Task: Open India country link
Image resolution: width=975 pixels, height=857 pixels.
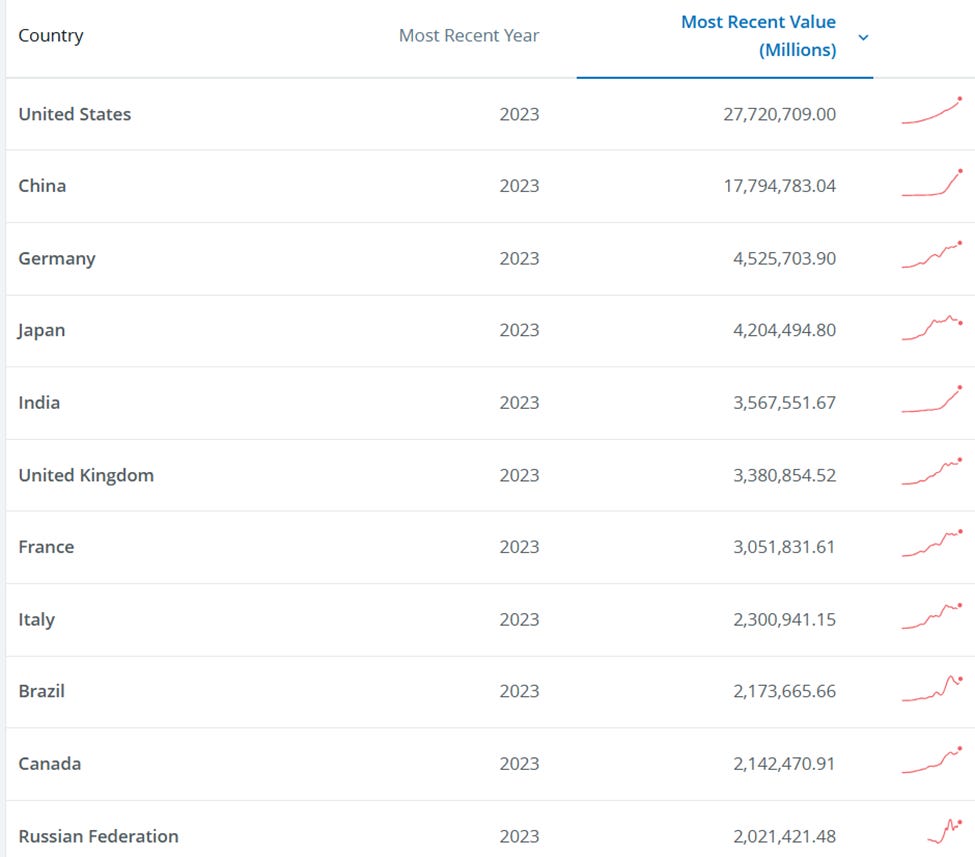Action: point(39,402)
